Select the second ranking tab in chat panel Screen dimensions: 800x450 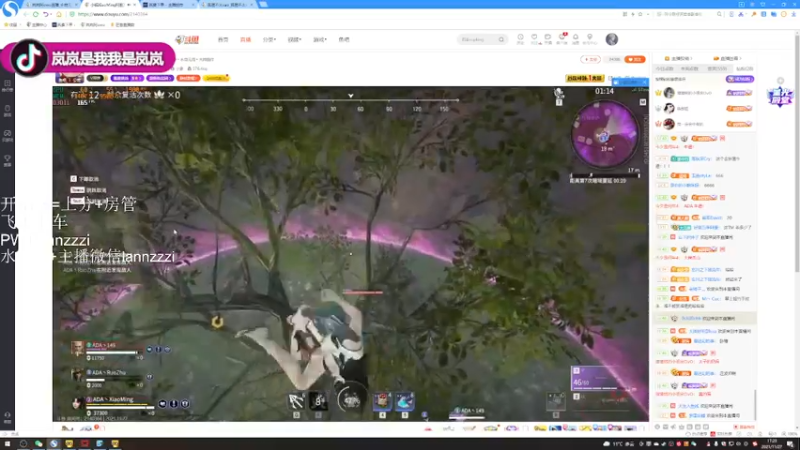689,69
